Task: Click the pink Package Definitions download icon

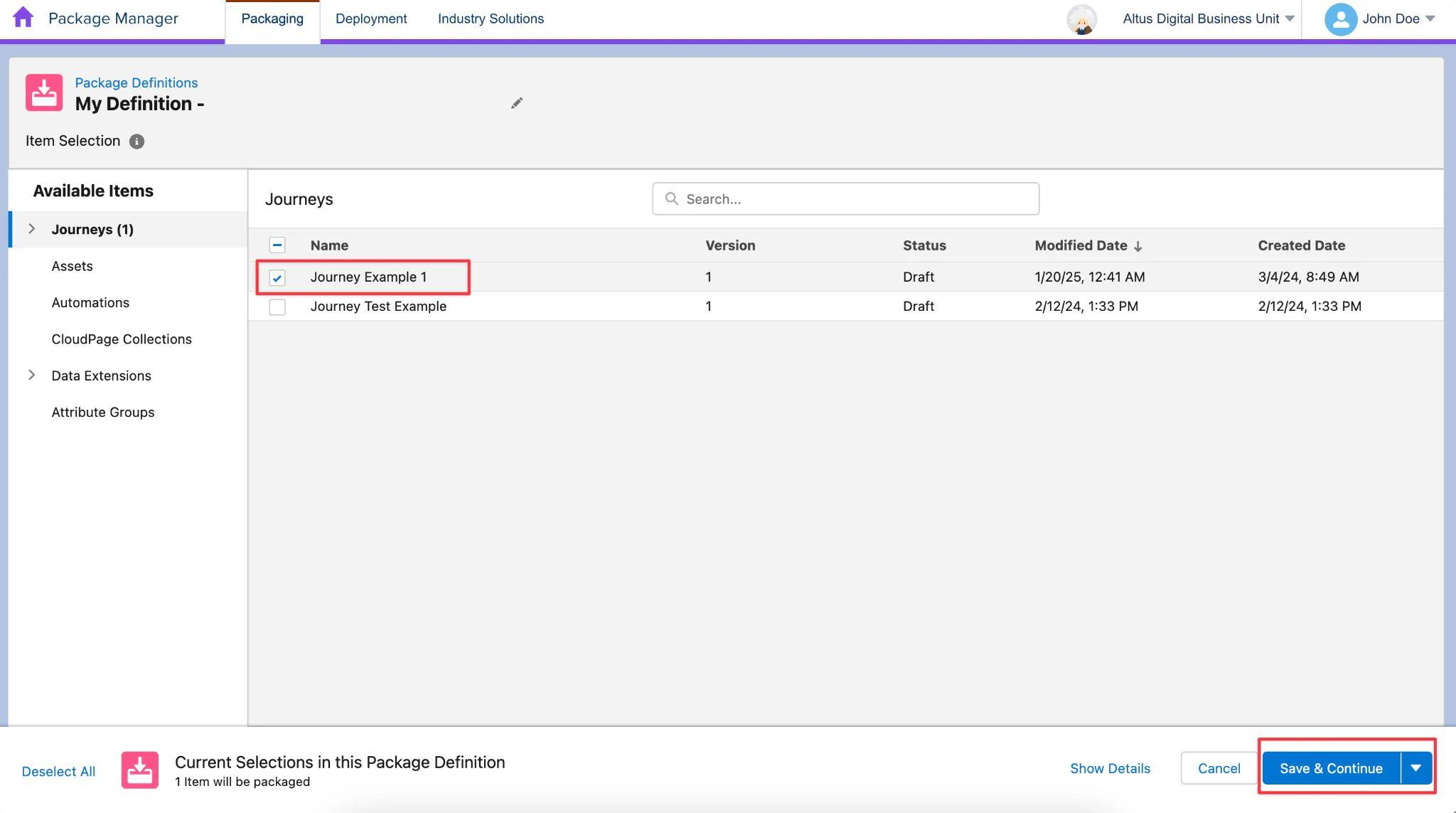Action: click(44, 92)
